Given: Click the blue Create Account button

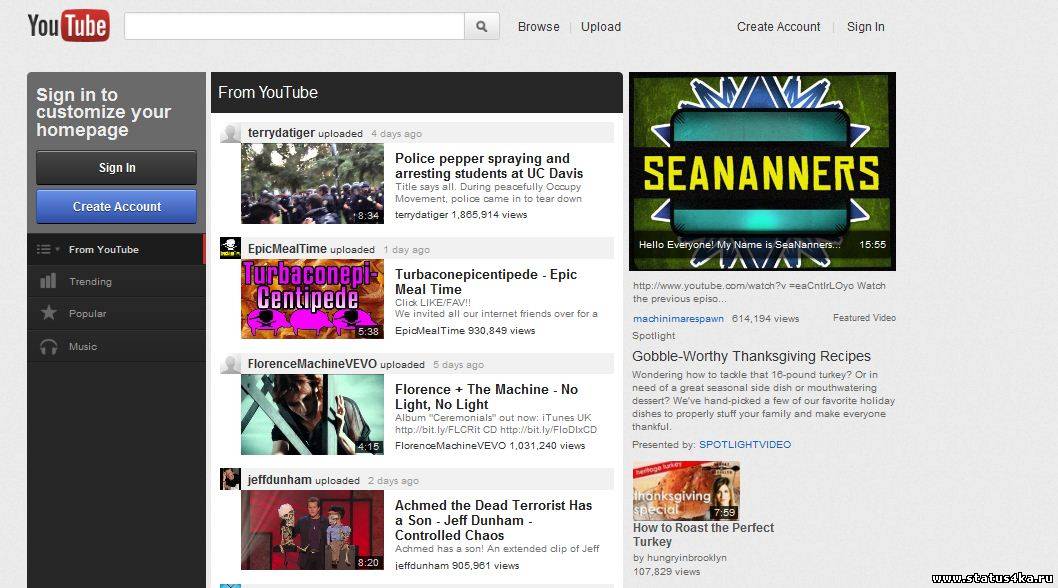Looking at the screenshot, I should (x=117, y=207).
